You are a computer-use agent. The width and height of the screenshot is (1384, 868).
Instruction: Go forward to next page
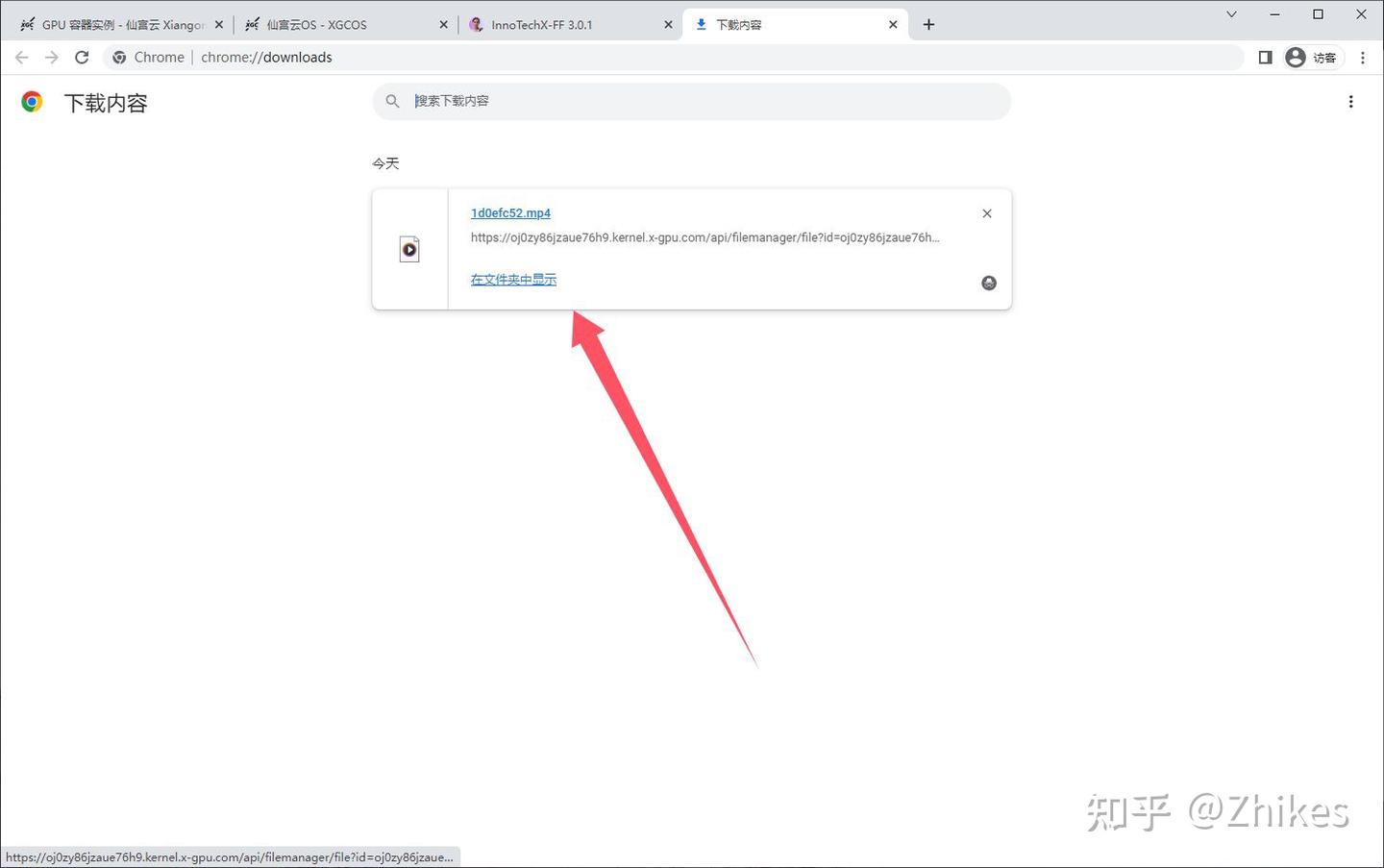(x=52, y=58)
